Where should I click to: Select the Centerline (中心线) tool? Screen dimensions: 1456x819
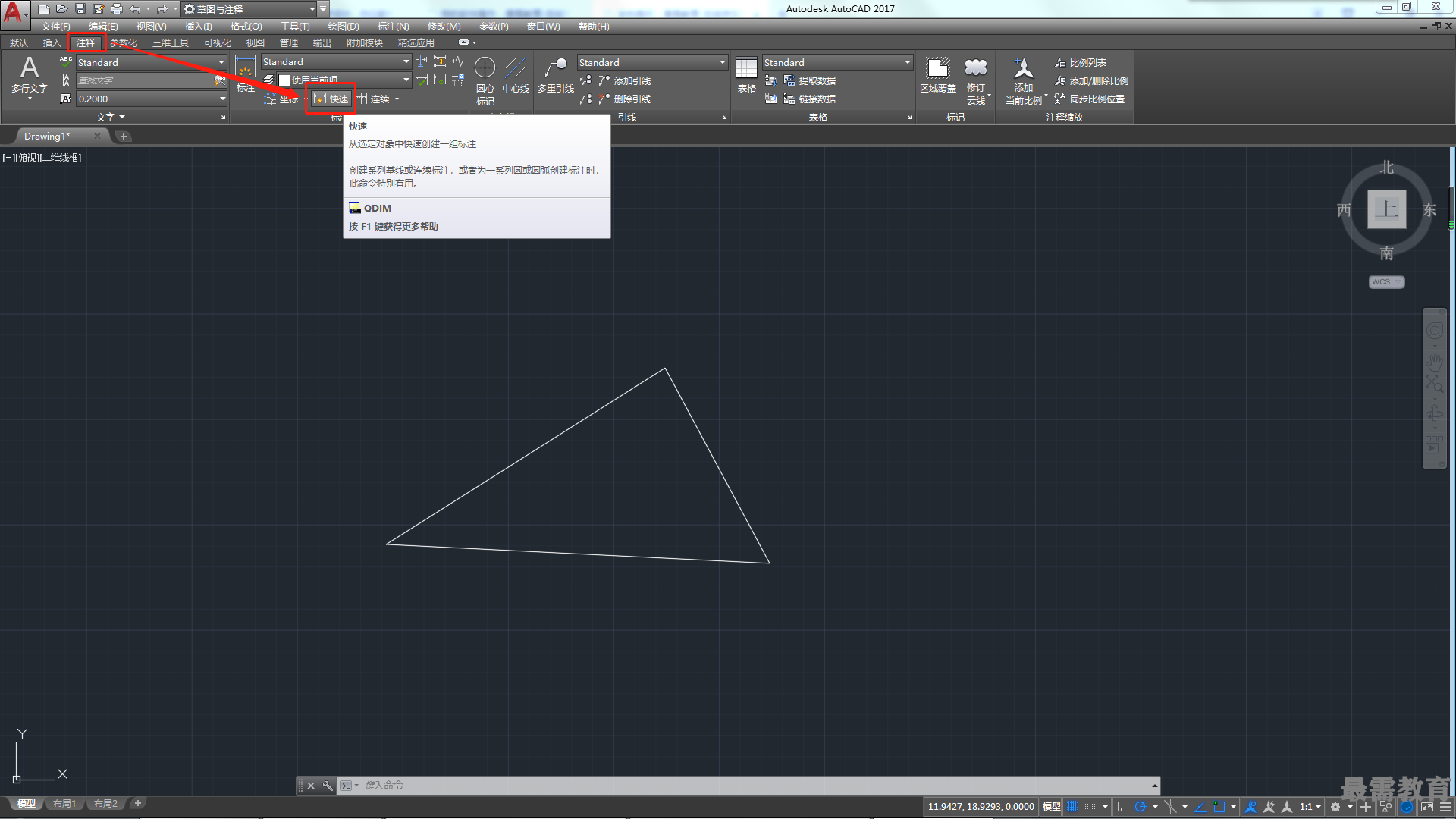click(x=516, y=76)
